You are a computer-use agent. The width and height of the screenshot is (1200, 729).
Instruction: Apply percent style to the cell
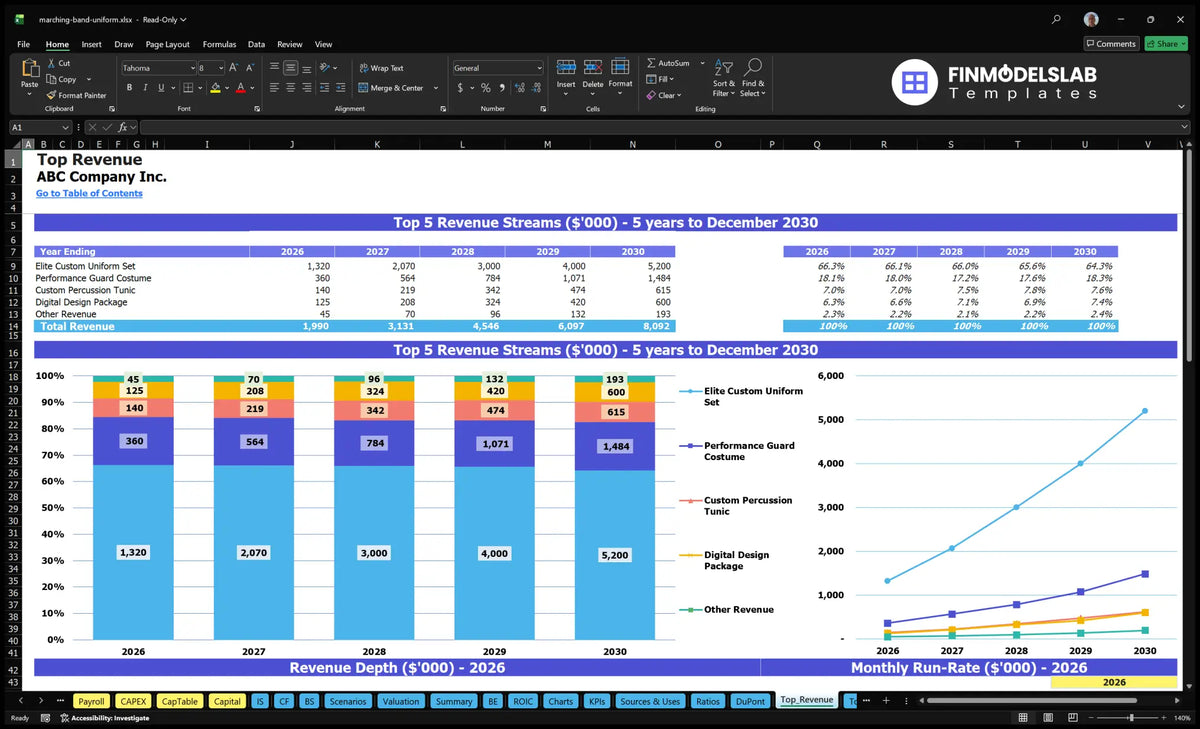[x=487, y=88]
